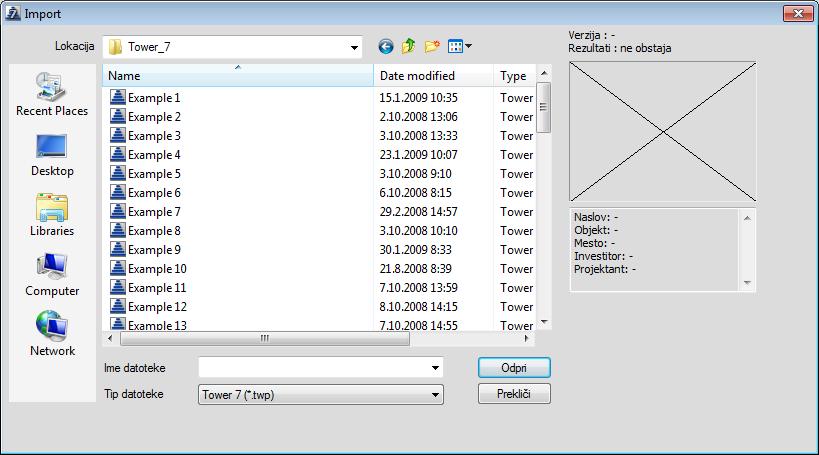Click date 7.10.2008 13:59

(418, 288)
